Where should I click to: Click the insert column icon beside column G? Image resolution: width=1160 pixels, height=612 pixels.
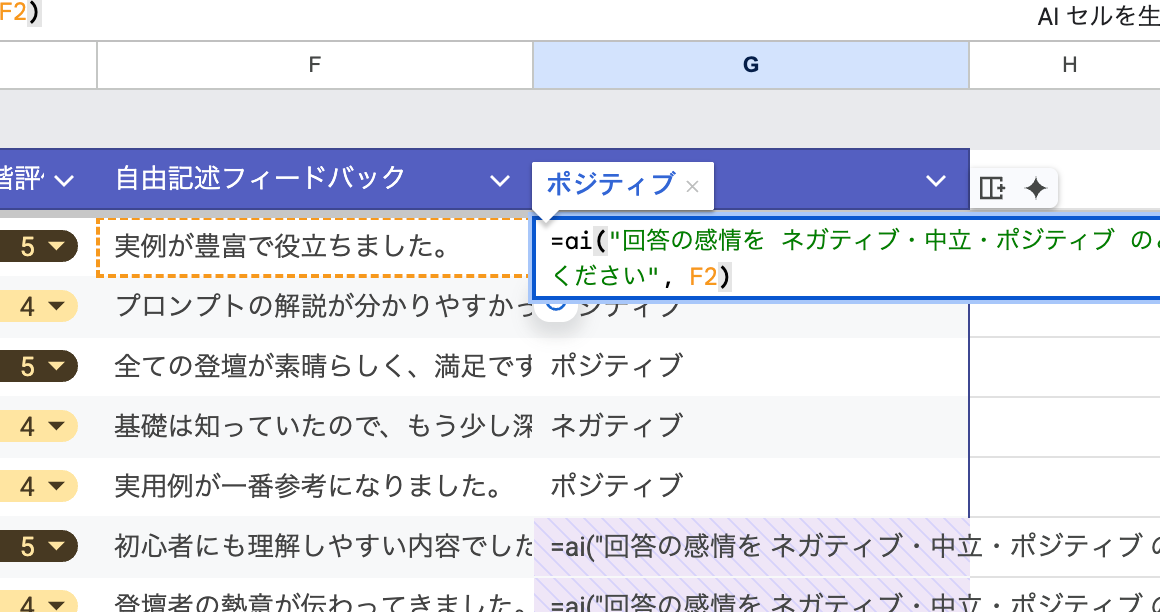pyautogui.click(x=992, y=188)
